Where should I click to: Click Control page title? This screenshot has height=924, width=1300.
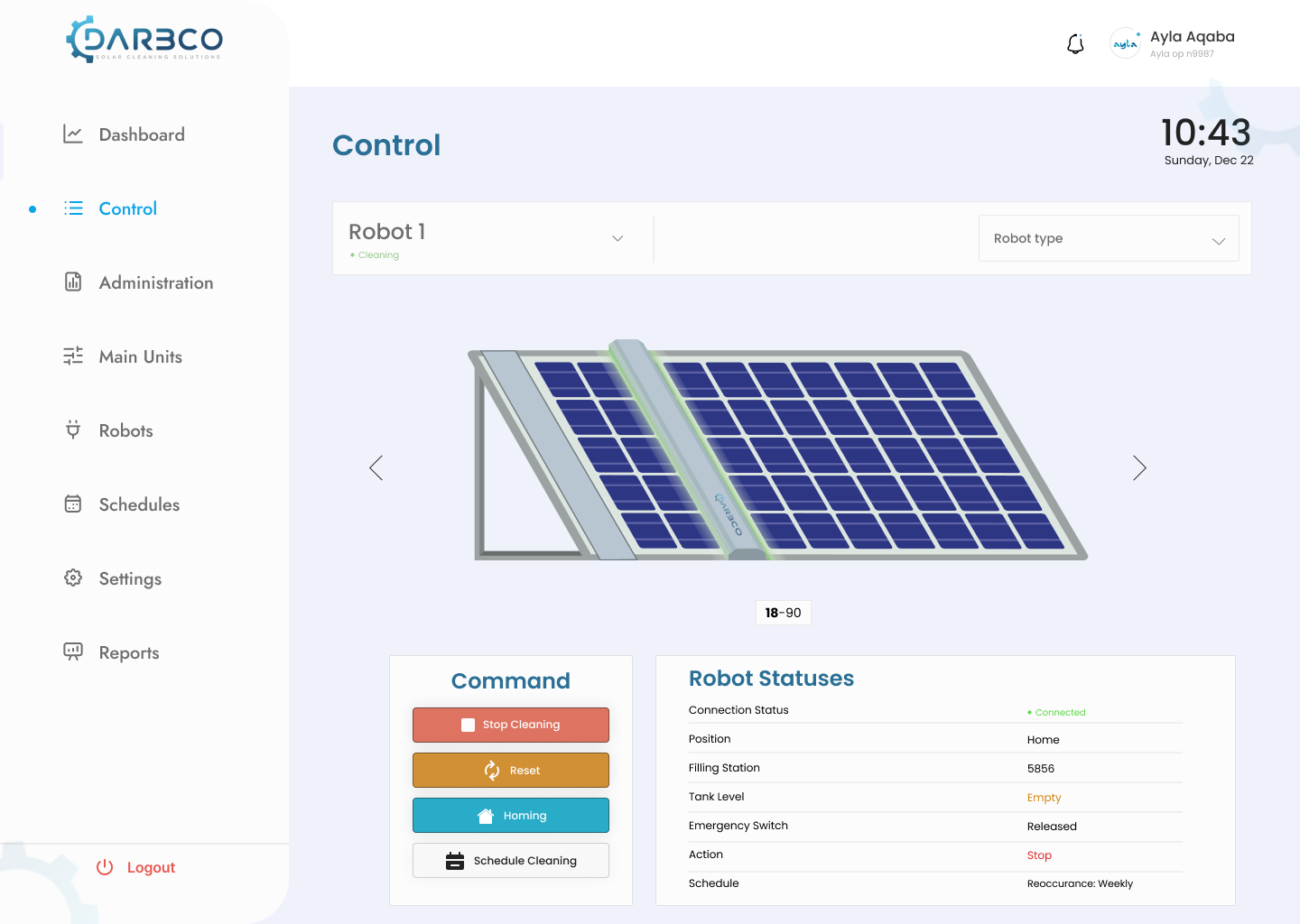[x=386, y=145]
